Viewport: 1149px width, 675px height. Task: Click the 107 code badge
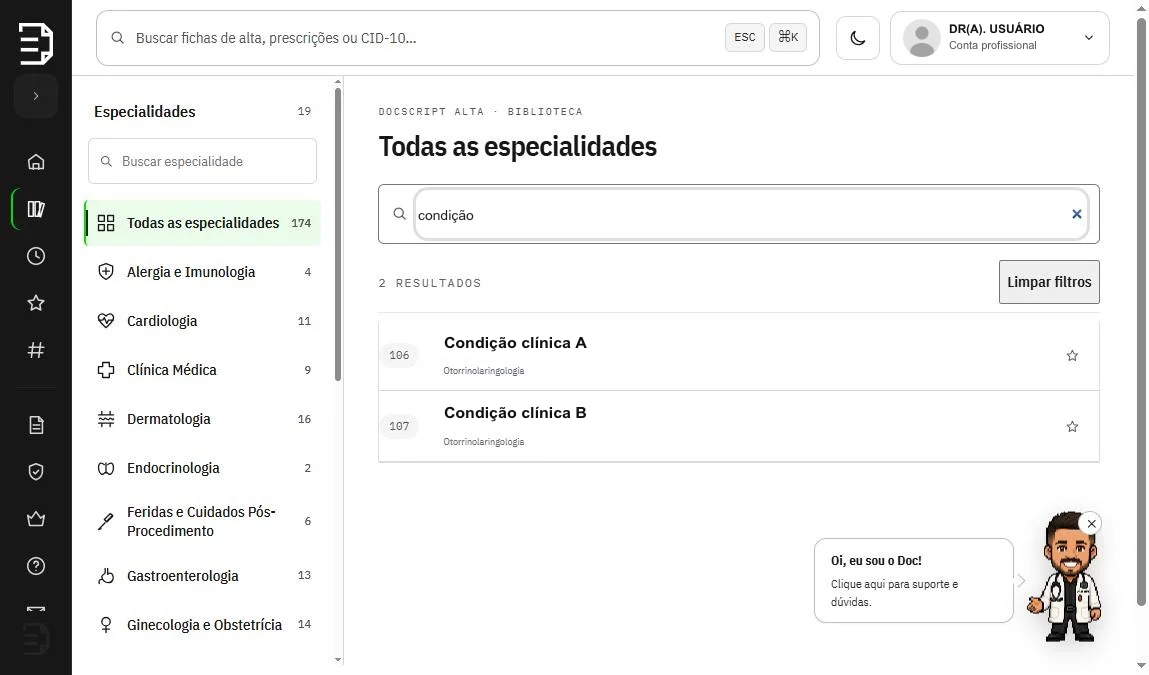(399, 427)
